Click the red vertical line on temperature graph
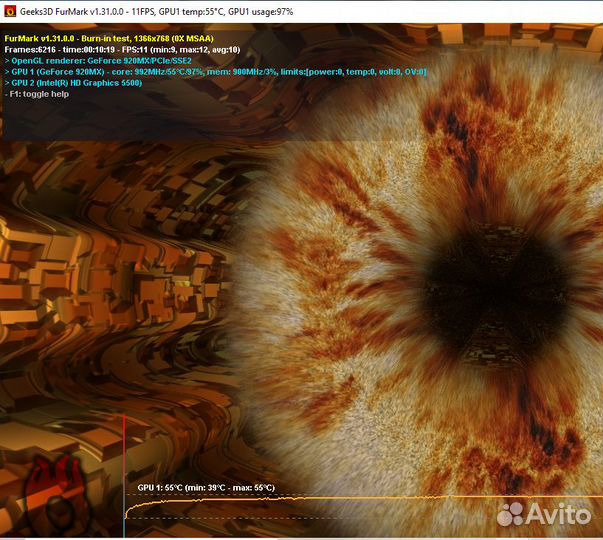603x540 pixels. (124, 470)
